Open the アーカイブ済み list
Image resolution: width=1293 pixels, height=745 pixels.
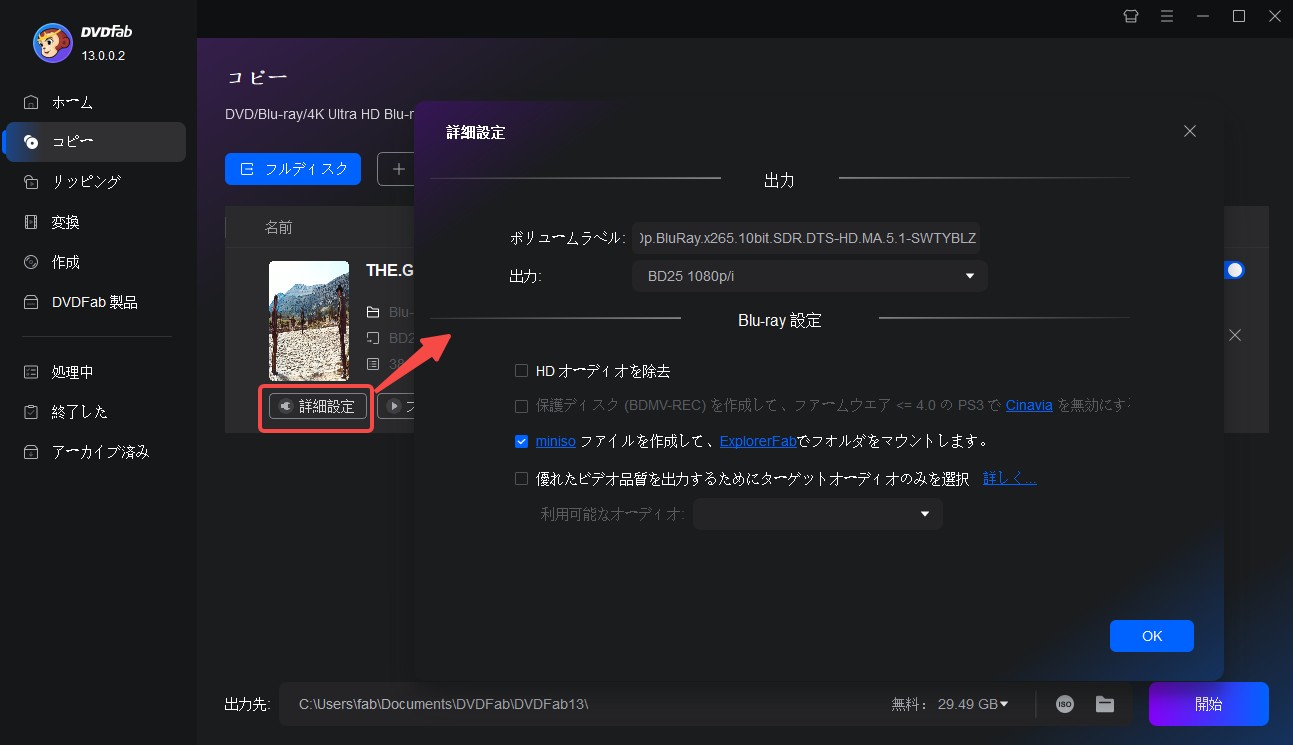(x=95, y=452)
